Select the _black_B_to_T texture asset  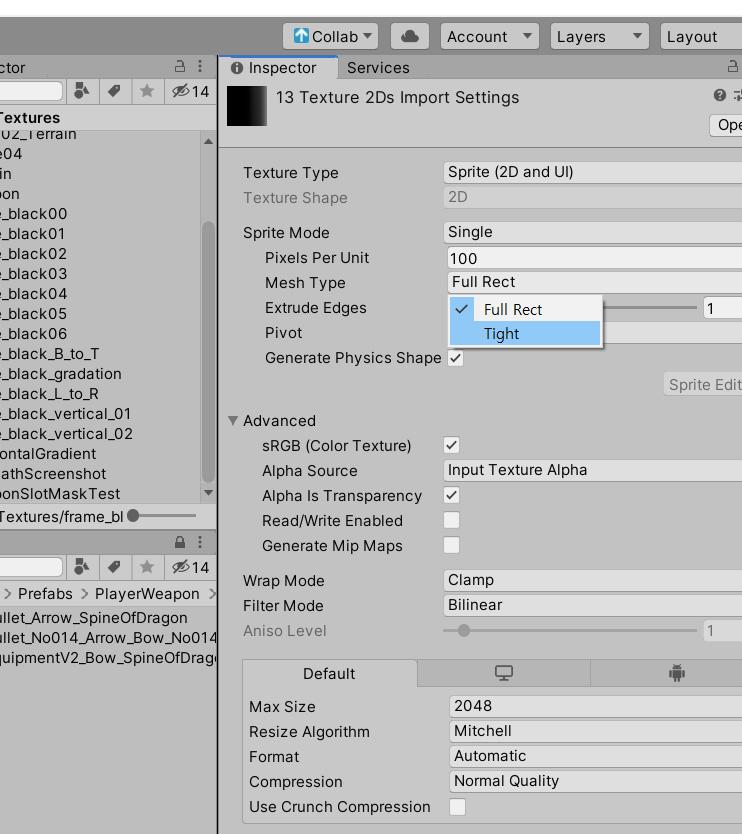tap(49, 354)
